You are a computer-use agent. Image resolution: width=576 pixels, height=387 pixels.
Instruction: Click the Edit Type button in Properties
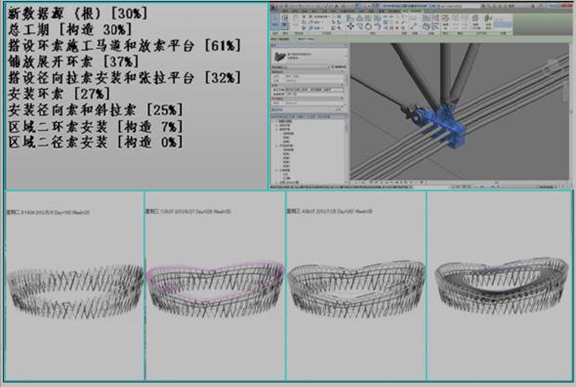[339, 67]
